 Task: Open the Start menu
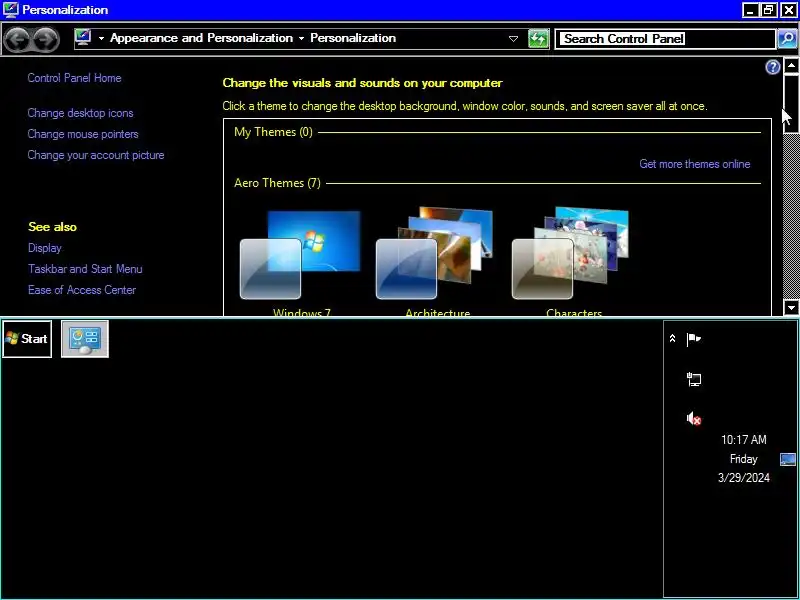coord(27,339)
